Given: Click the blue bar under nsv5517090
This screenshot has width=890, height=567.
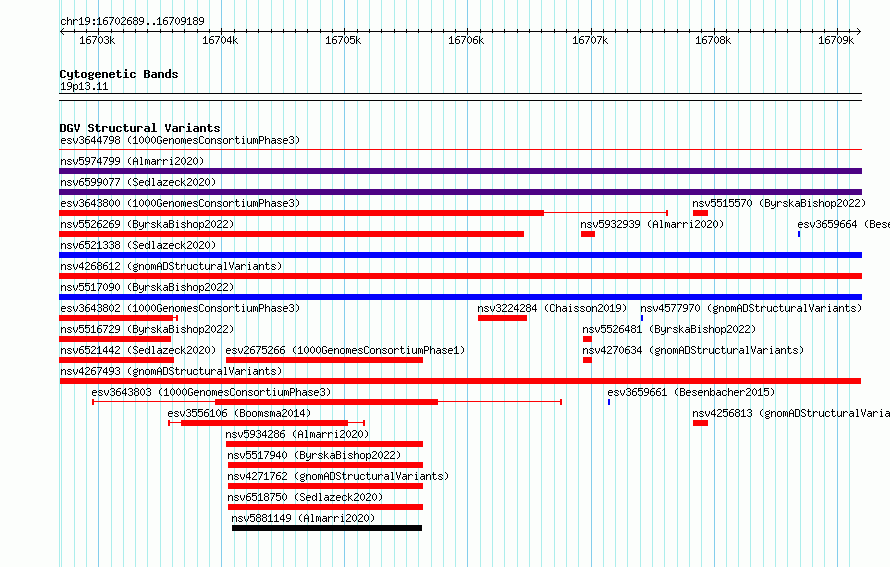Looking at the screenshot, I should click(460, 297).
